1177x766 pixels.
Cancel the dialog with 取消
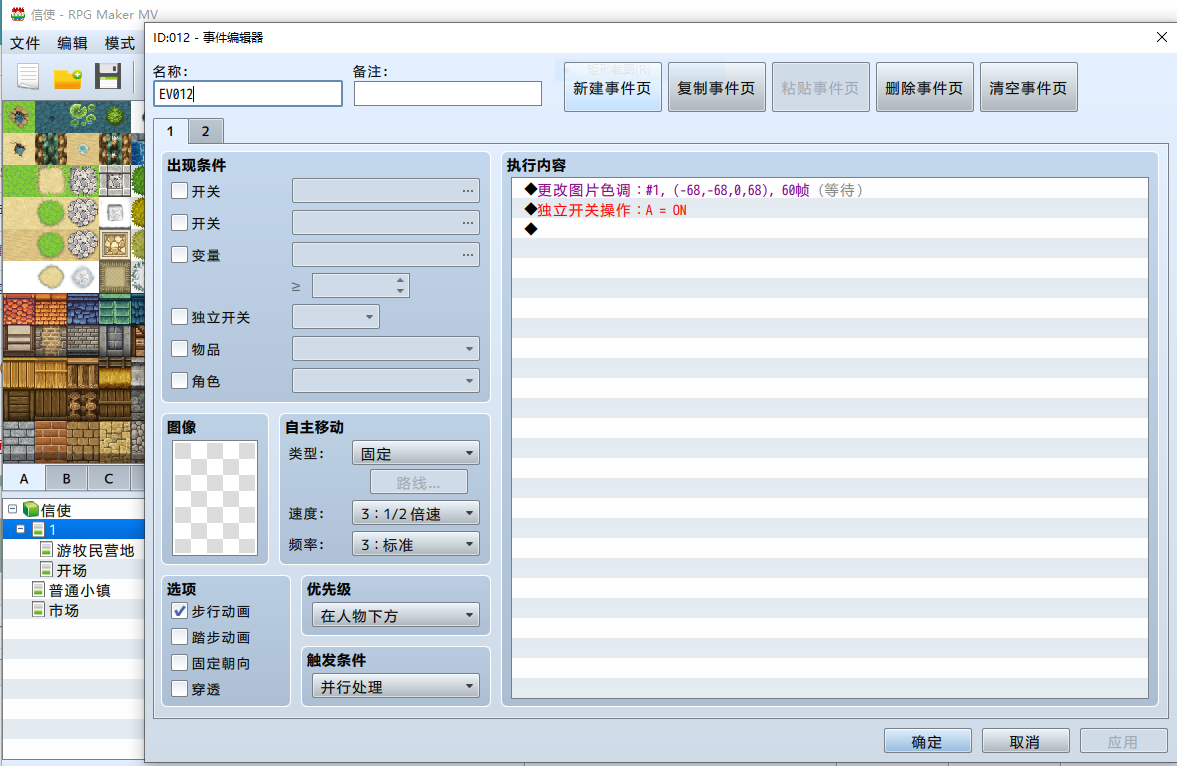coord(1025,741)
